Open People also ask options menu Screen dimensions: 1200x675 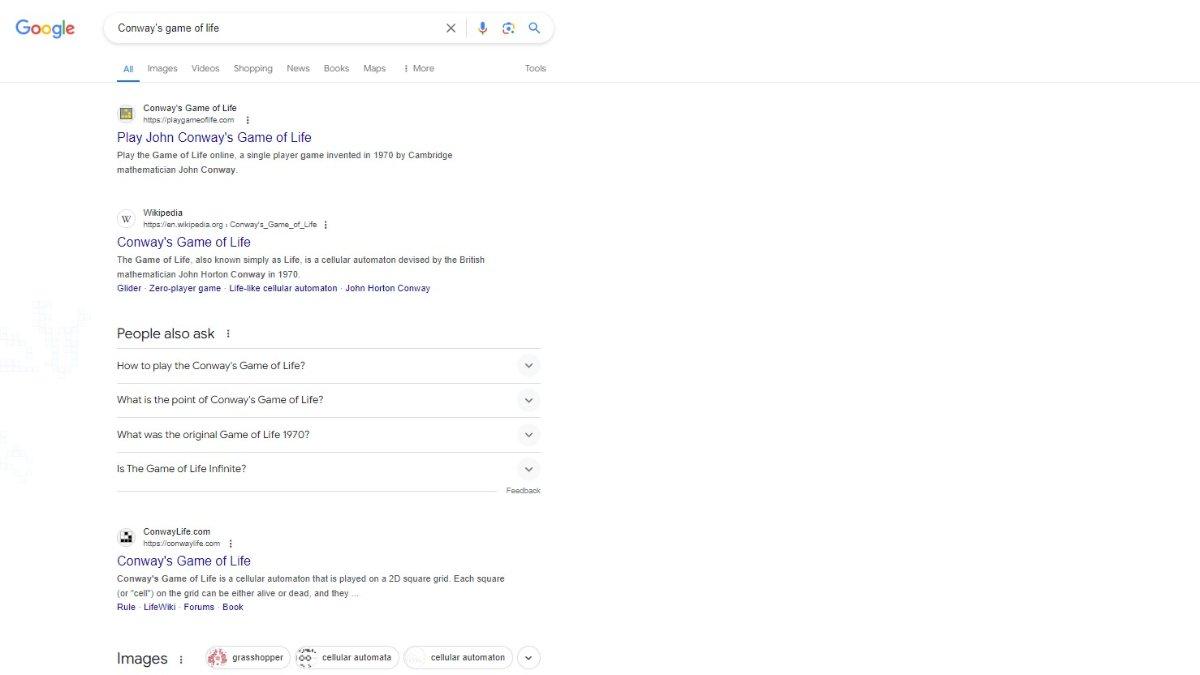(228, 334)
